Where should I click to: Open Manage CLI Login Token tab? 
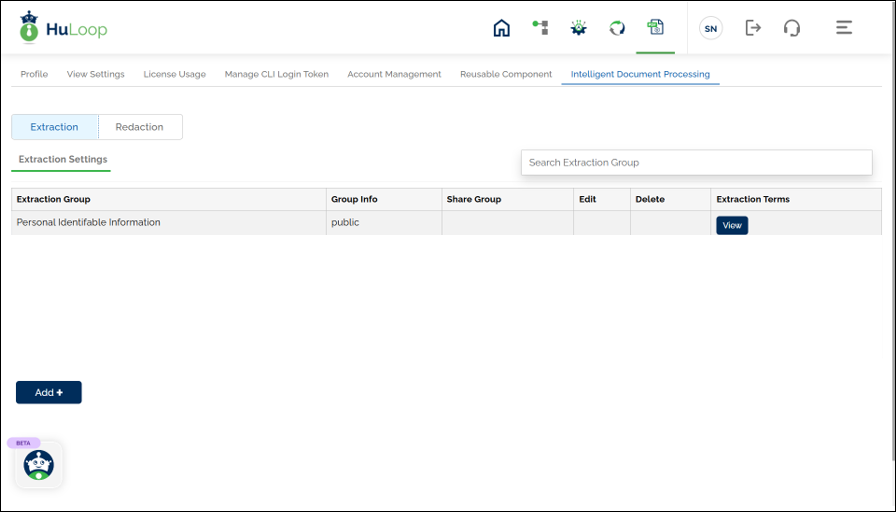coord(276,74)
